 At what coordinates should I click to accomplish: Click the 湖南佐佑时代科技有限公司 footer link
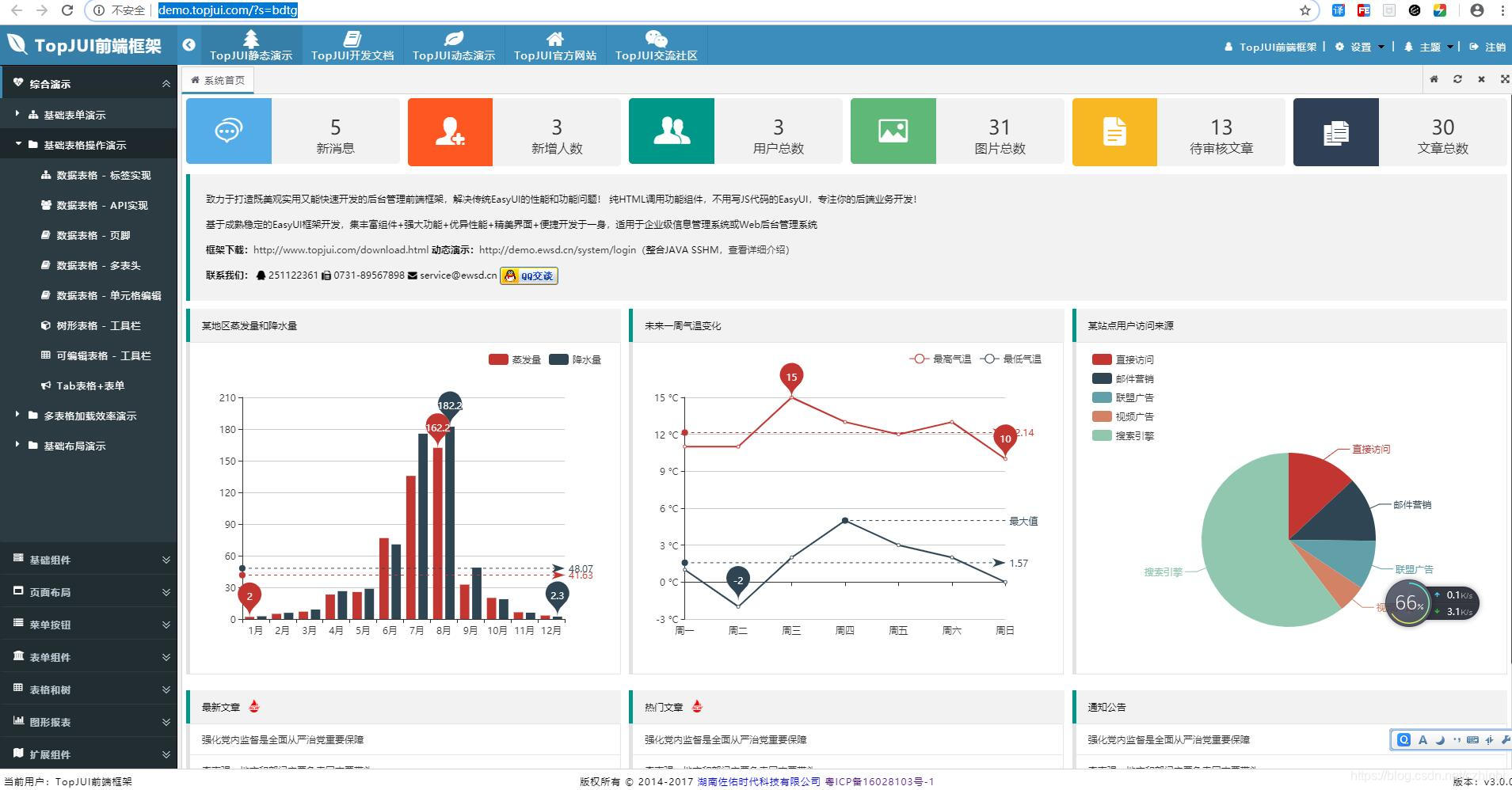click(759, 781)
